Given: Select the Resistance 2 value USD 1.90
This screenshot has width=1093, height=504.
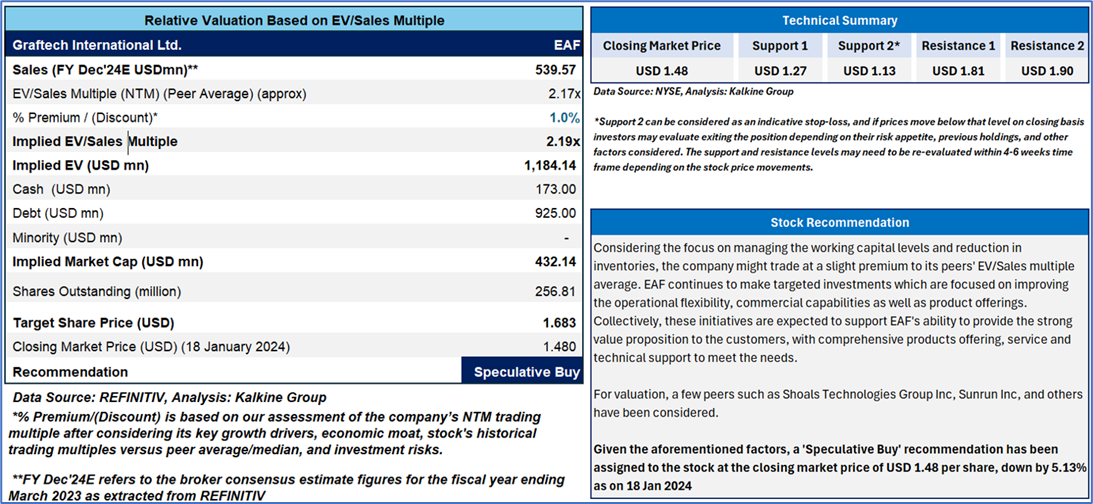Looking at the screenshot, I should pos(1046,70).
